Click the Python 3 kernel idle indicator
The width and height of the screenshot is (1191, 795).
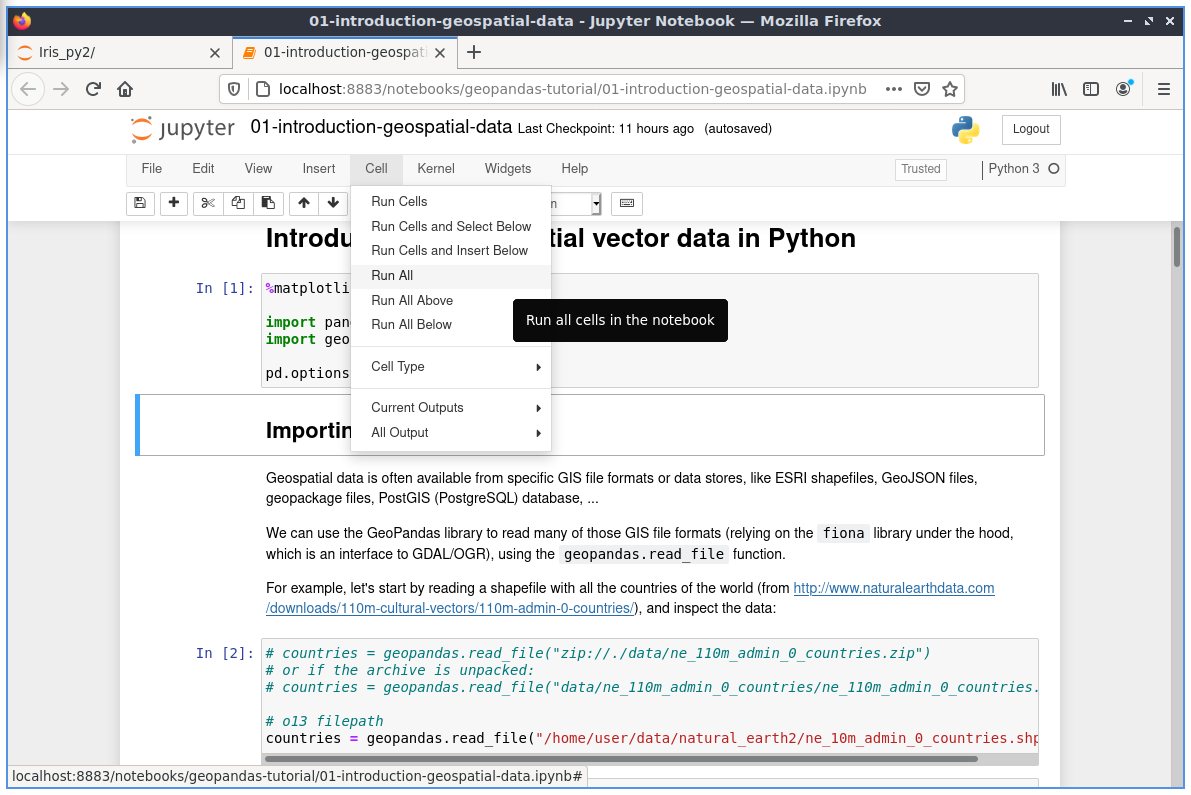point(1054,169)
